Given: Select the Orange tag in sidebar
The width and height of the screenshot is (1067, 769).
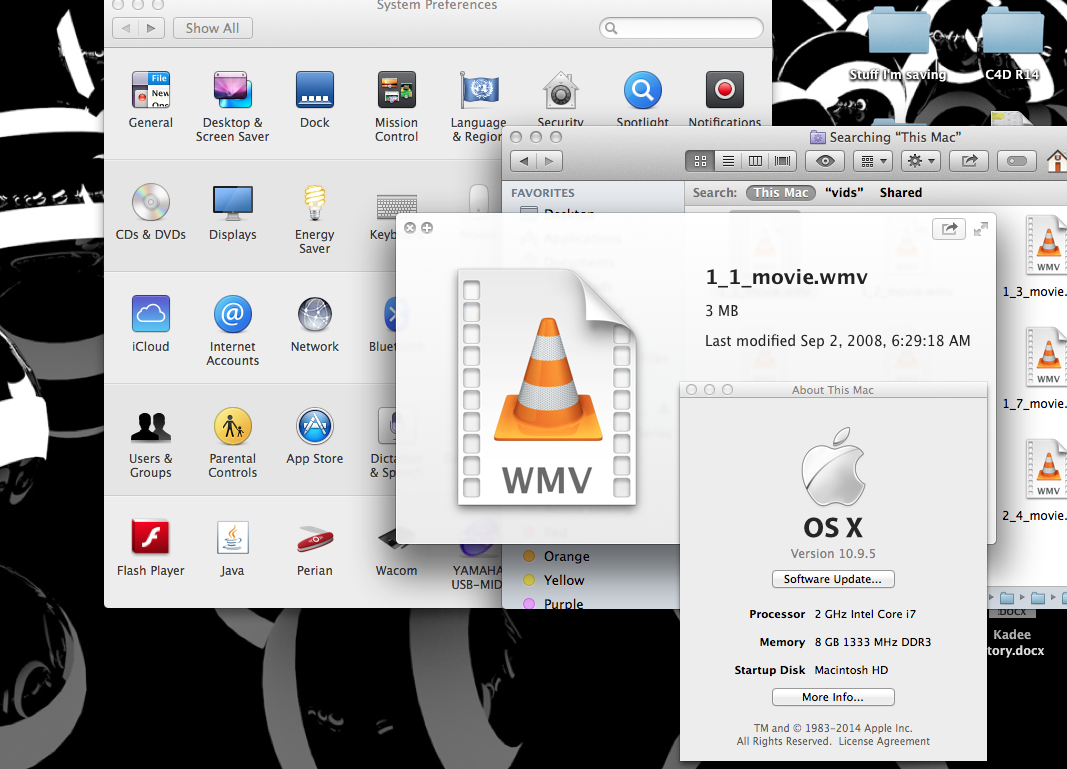Looking at the screenshot, I should tap(566, 556).
